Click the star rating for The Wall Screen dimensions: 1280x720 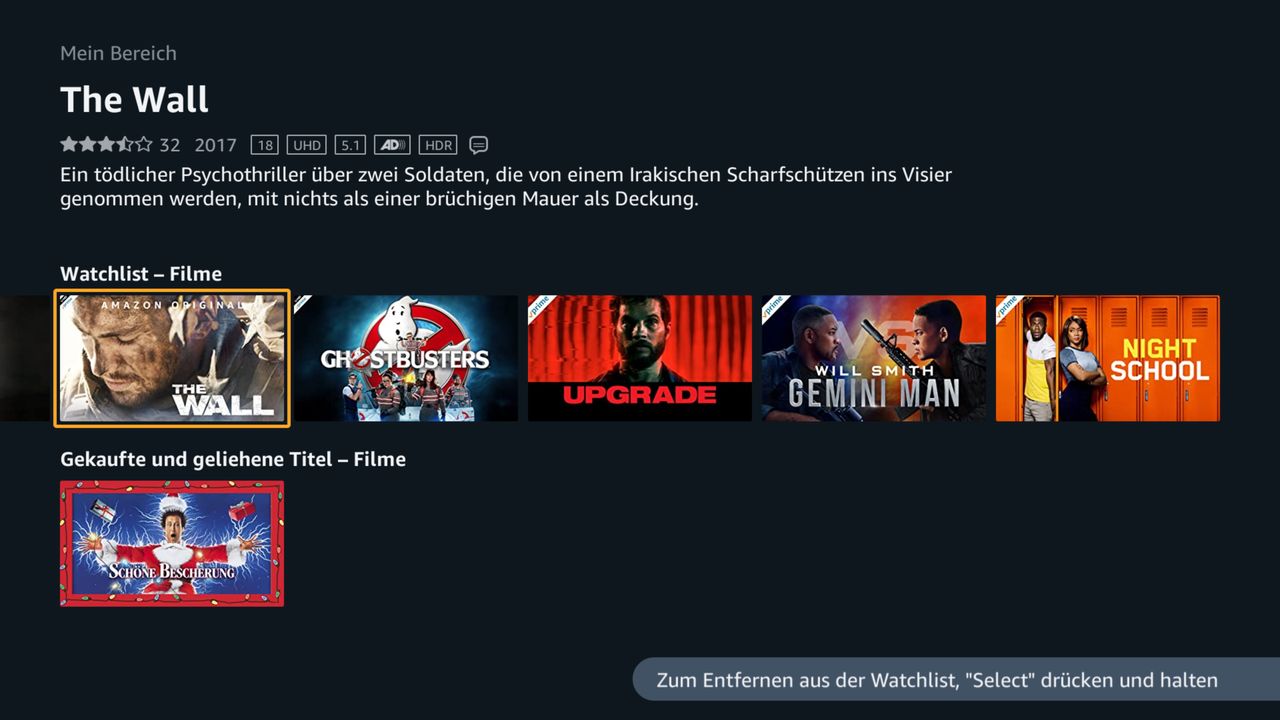tap(106, 144)
